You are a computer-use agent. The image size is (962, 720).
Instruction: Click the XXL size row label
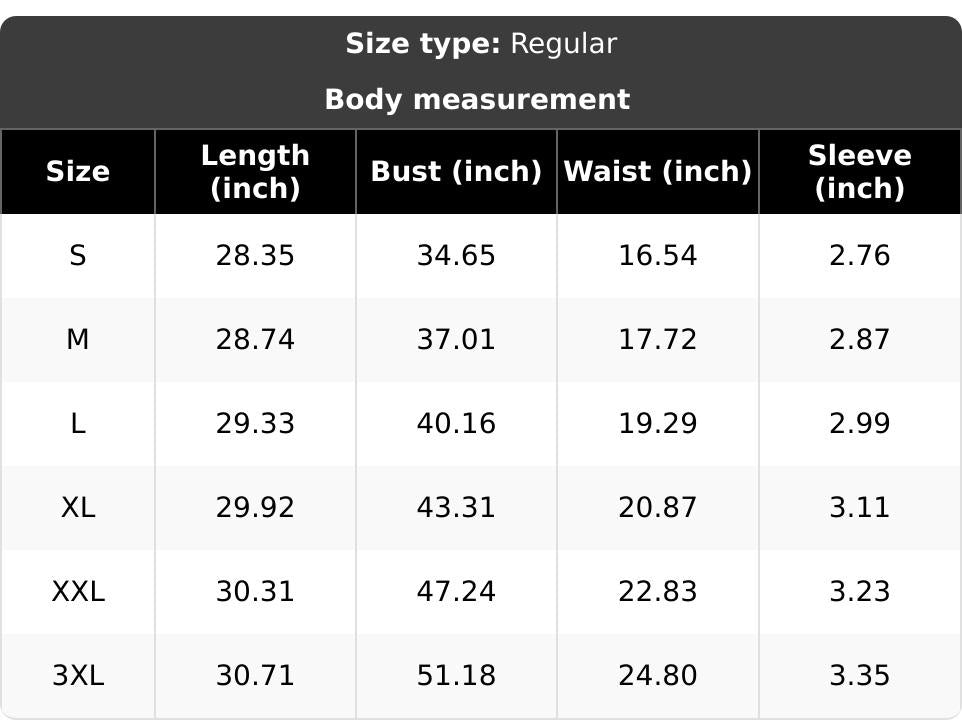coord(78,591)
